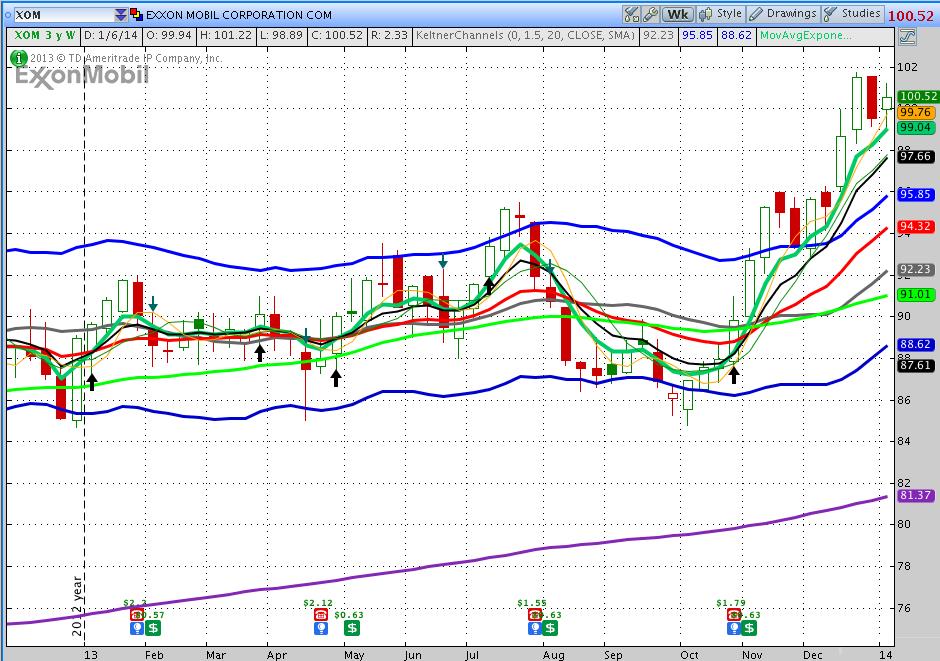This screenshot has width=940, height=661.
Task: Click the green info icon on the chart
Action: click(19, 58)
